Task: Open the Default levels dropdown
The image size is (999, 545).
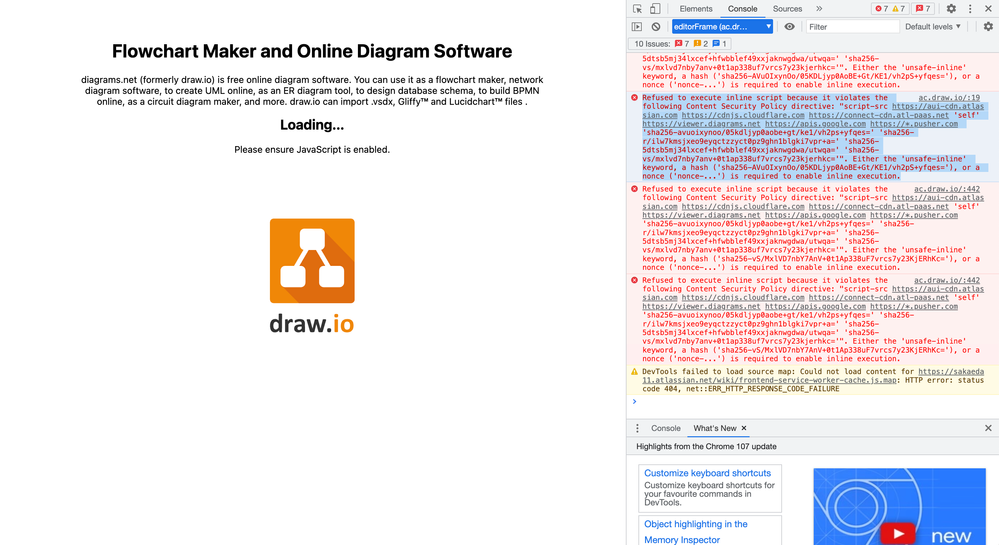Action: point(933,27)
